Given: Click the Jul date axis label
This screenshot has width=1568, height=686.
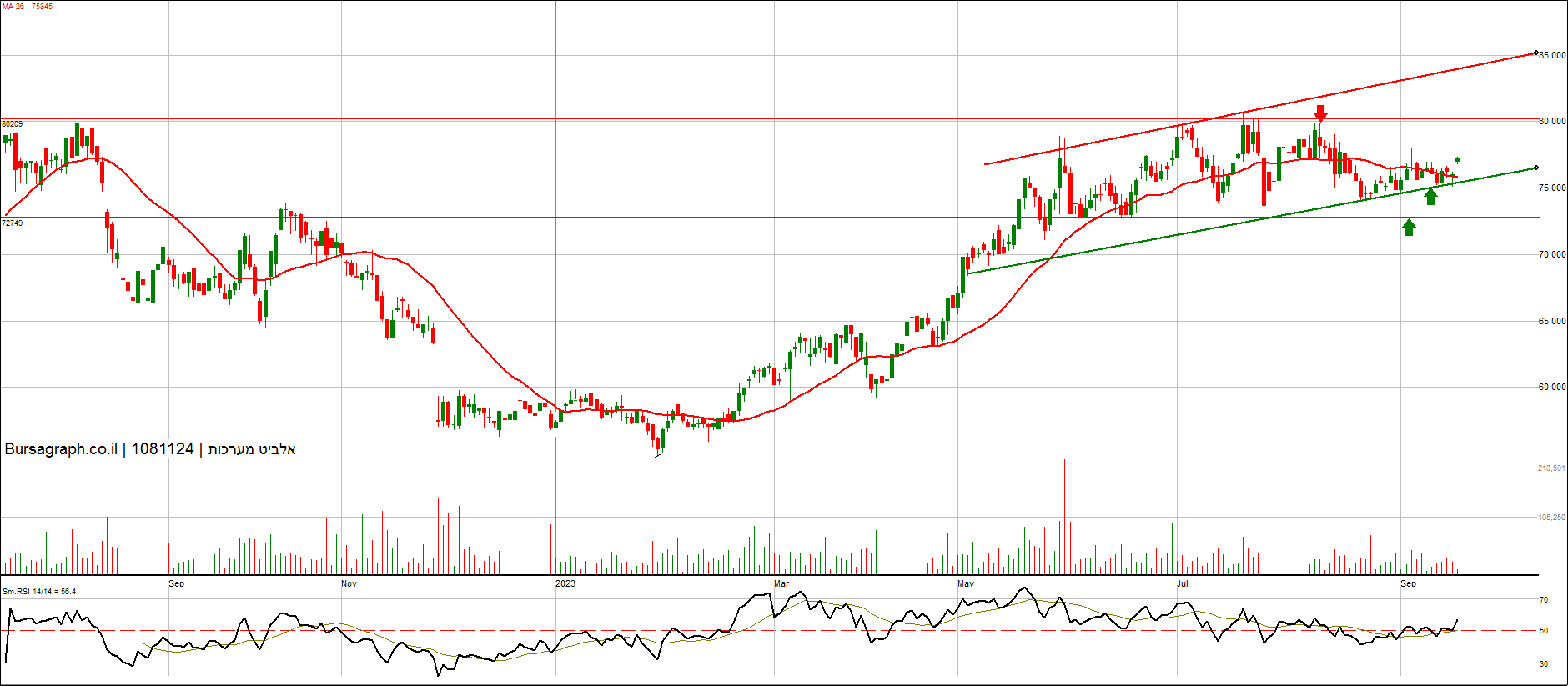Looking at the screenshot, I should [x=1183, y=583].
